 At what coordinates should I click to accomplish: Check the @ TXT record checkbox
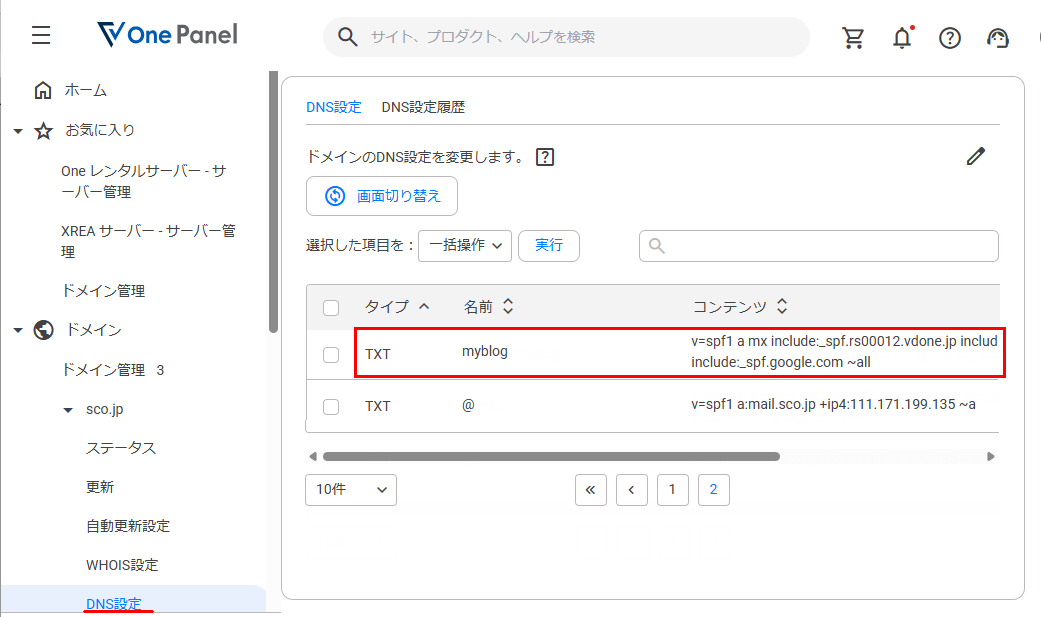click(x=331, y=406)
